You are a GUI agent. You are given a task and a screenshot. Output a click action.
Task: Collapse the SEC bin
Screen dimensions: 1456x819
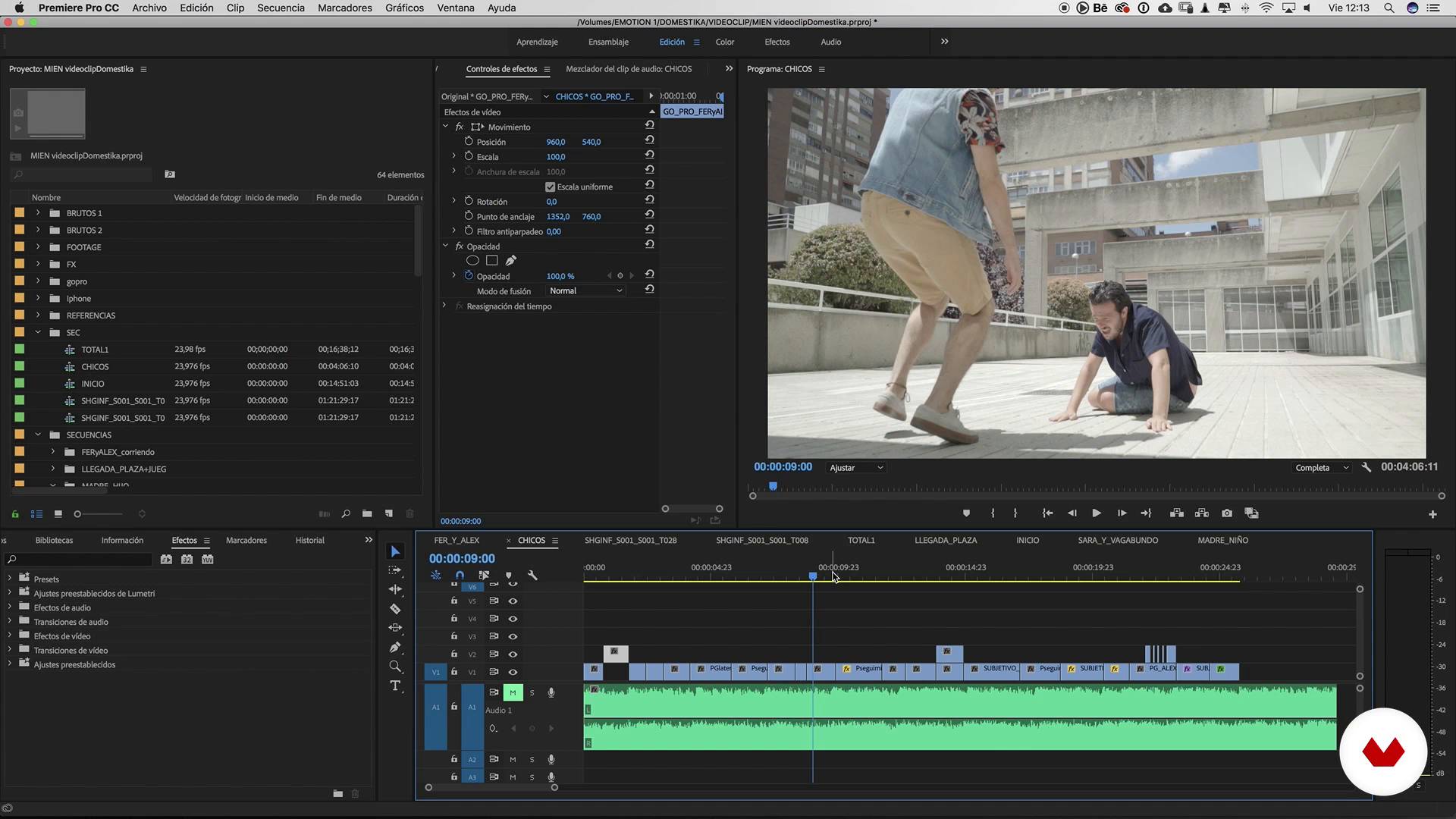37,332
